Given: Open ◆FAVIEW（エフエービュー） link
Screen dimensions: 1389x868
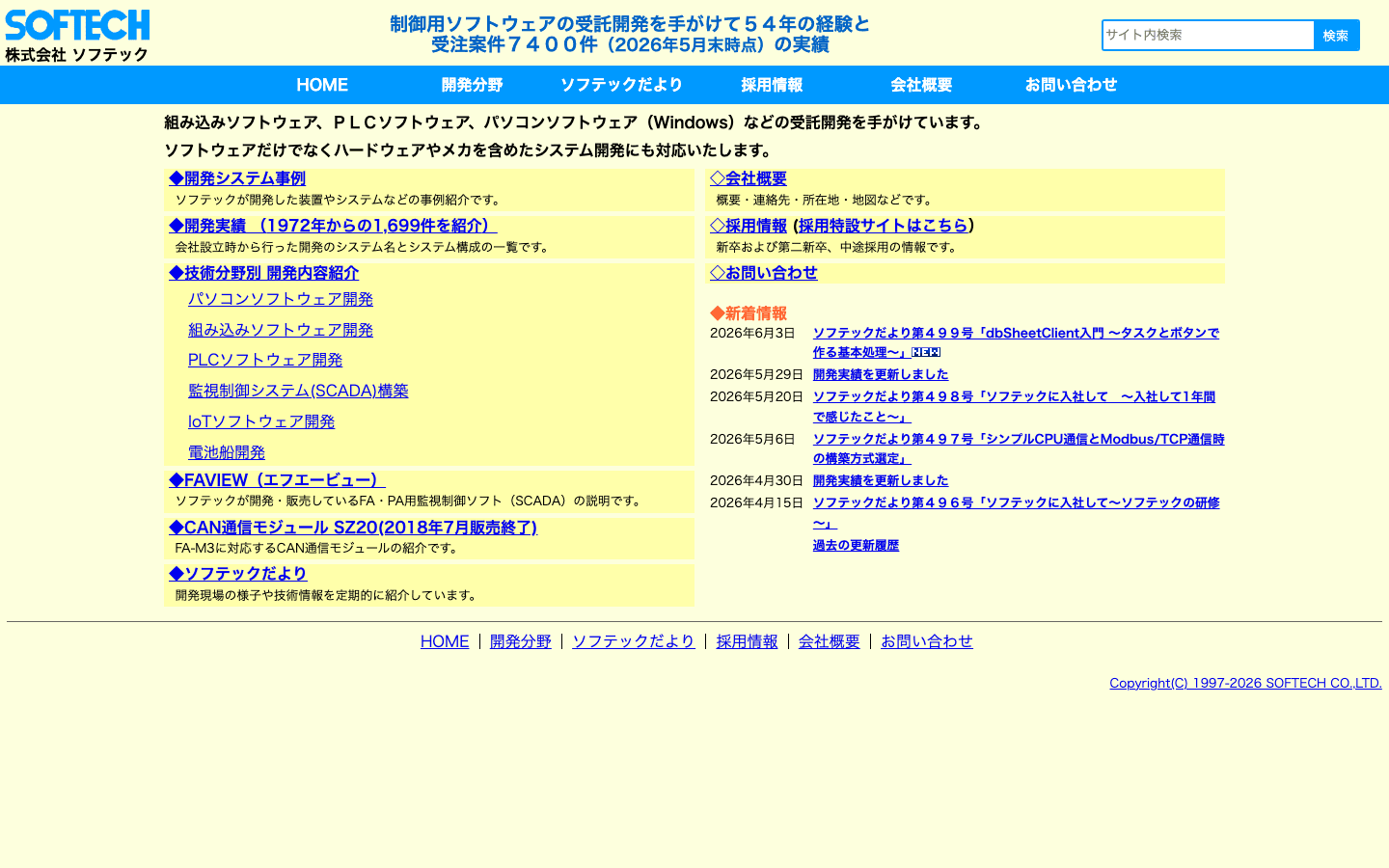Looking at the screenshot, I should tap(277, 480).
